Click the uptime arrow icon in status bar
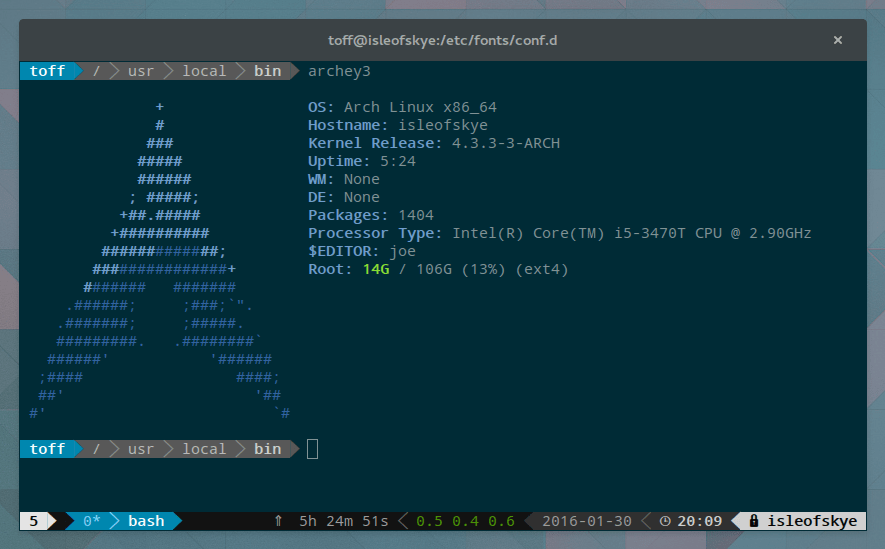 (x=278, y=521)
